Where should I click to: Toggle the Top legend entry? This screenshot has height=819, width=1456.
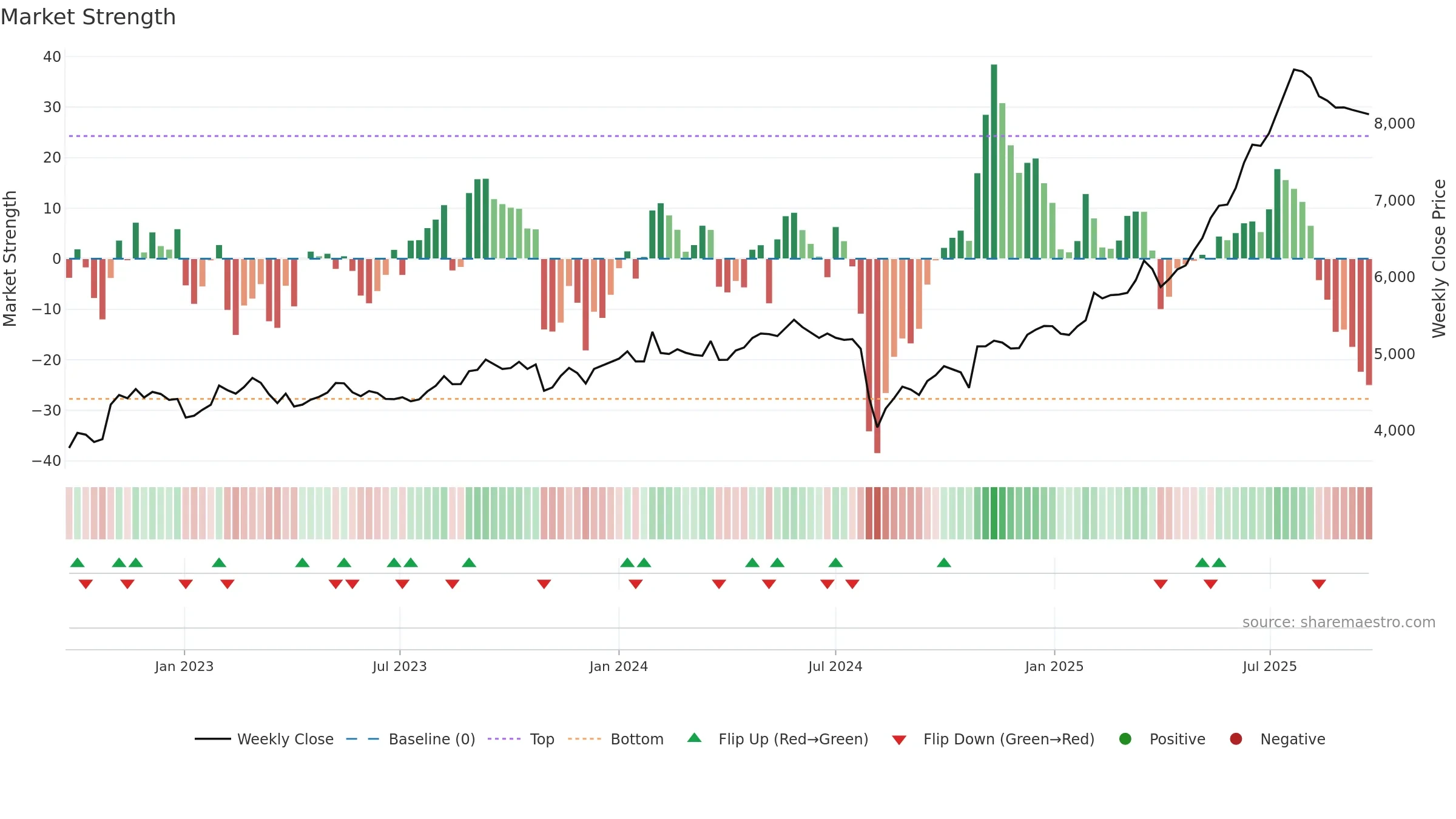click(521, 739)
